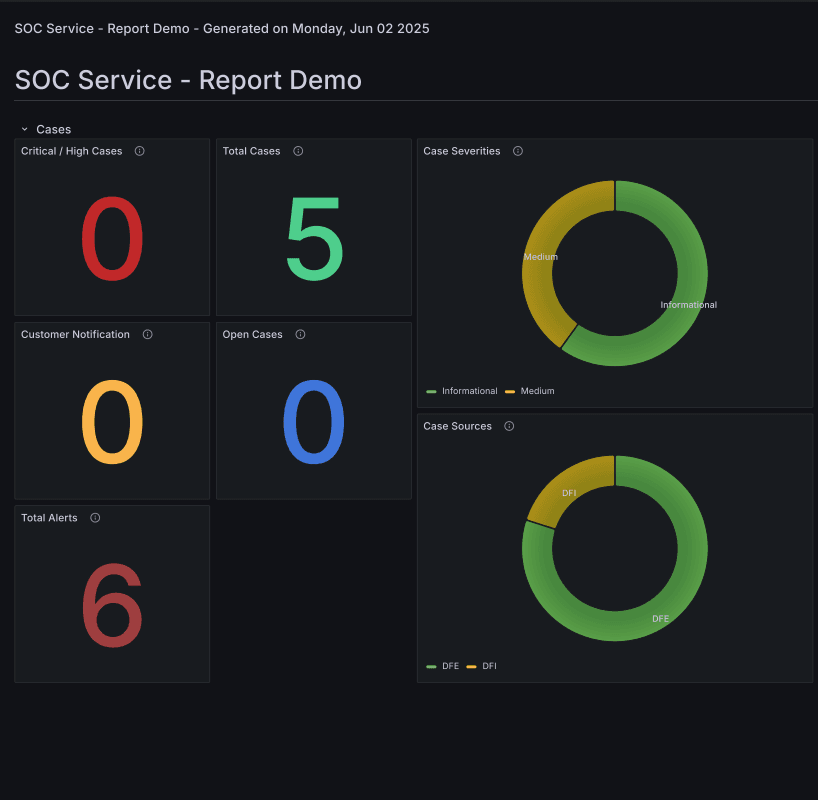818x800 pixels.
Task: Click the yellow DFI legend color swatch
Action: coord(471,666)
